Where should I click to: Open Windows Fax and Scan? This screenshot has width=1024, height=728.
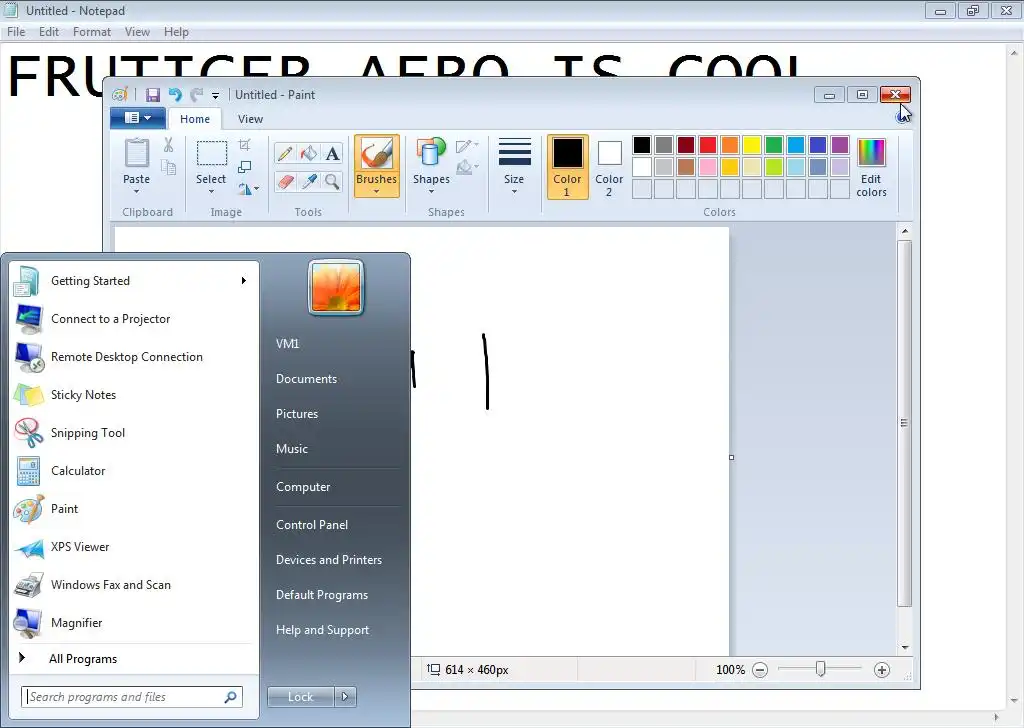pos(134,585)
